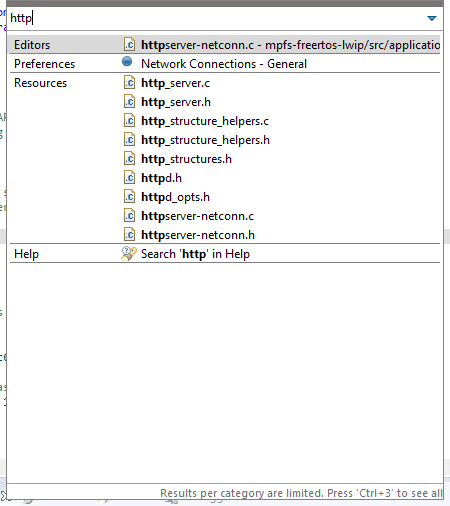Click the help search icon beside Search 'http'
The height and width of the screenshot is (506, 450).
click(x=129, y=254)
